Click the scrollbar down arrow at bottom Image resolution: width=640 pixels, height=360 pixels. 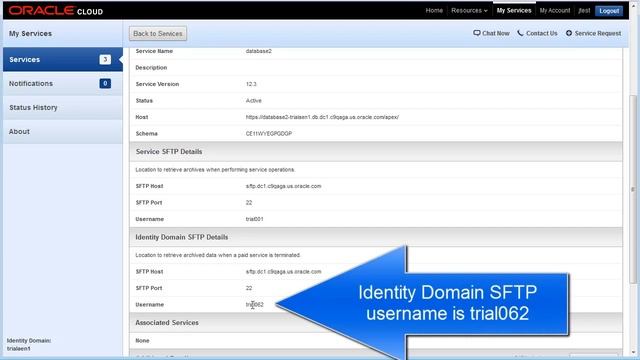633,352
